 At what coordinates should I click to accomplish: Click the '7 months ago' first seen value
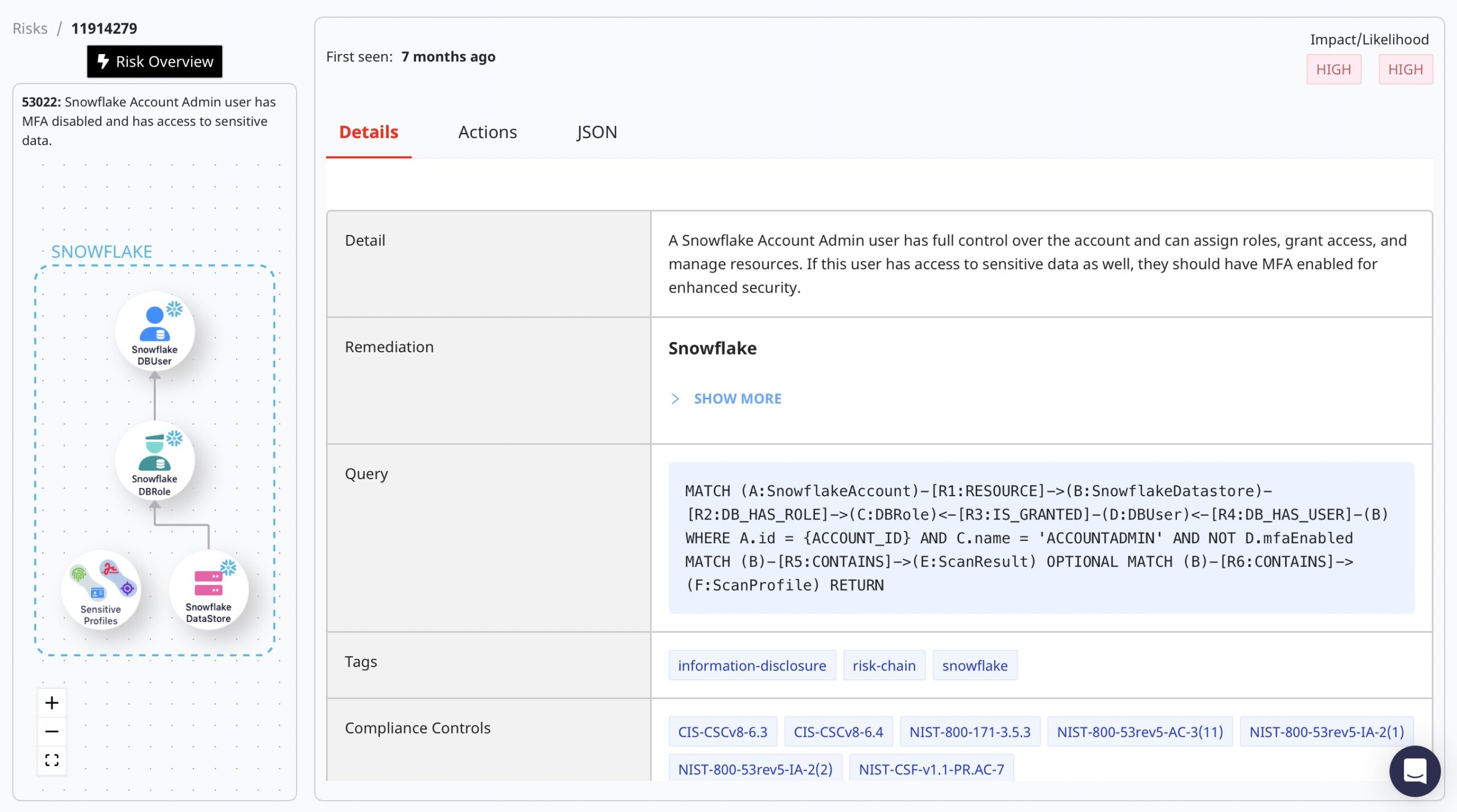[448, 57]
